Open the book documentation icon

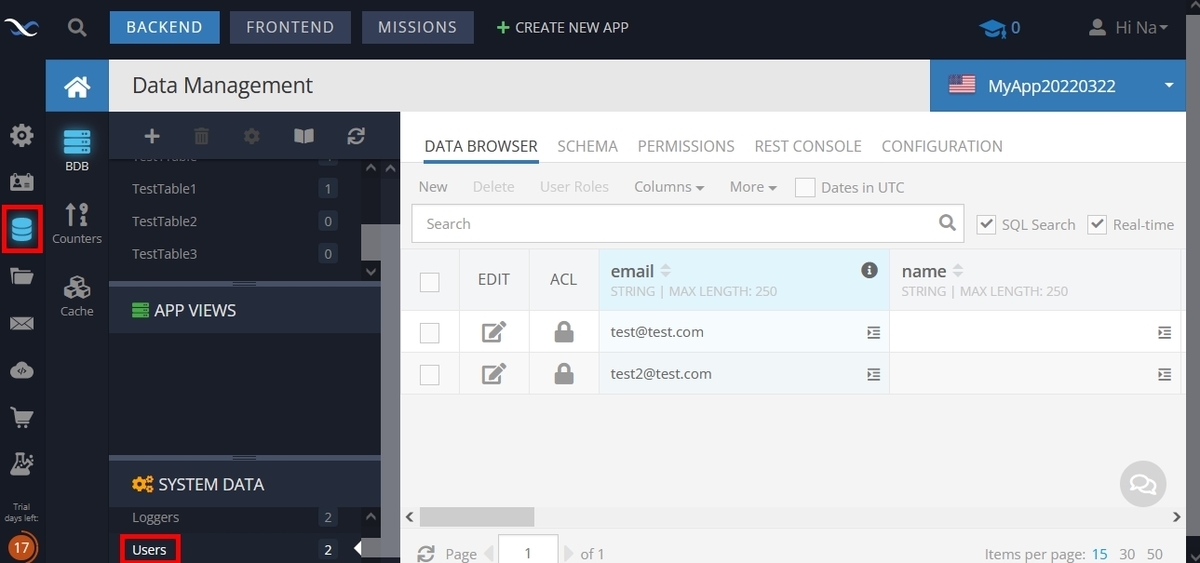[304, 136]
